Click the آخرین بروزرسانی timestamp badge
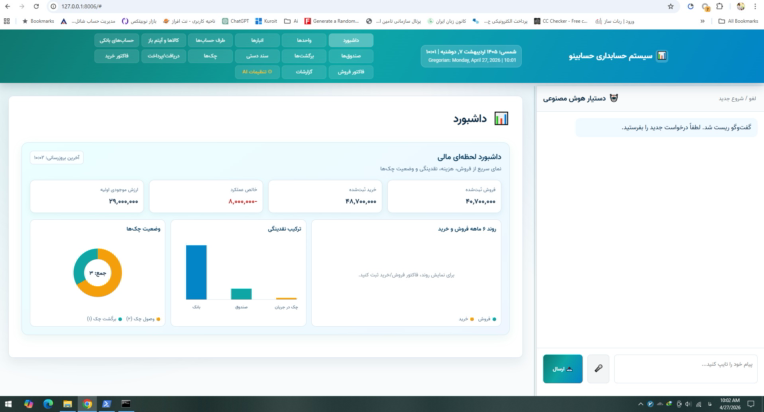Image resolution: width=764 pixels, height=412 pixels. pyautogui.click(x=57, y=157)
